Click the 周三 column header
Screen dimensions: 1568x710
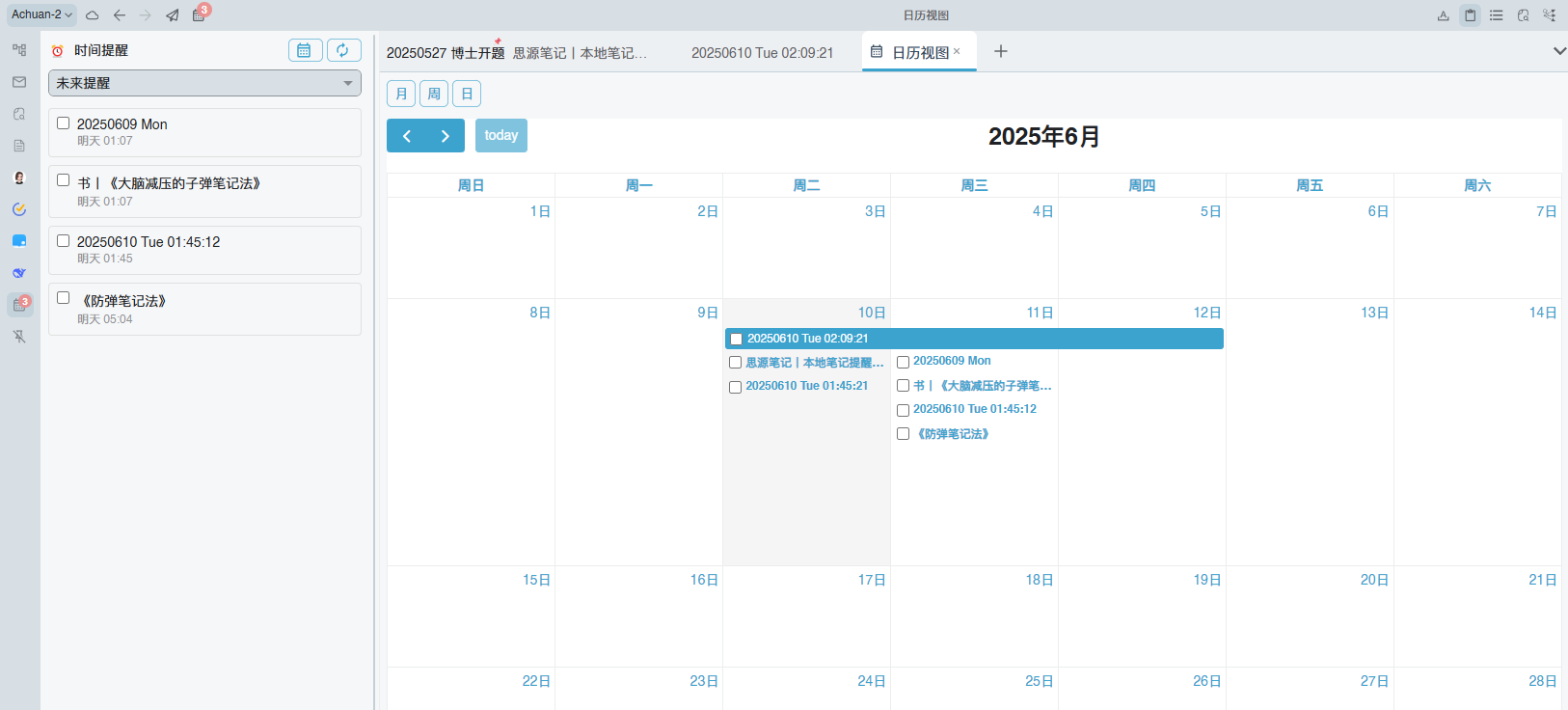pos(974,185)
